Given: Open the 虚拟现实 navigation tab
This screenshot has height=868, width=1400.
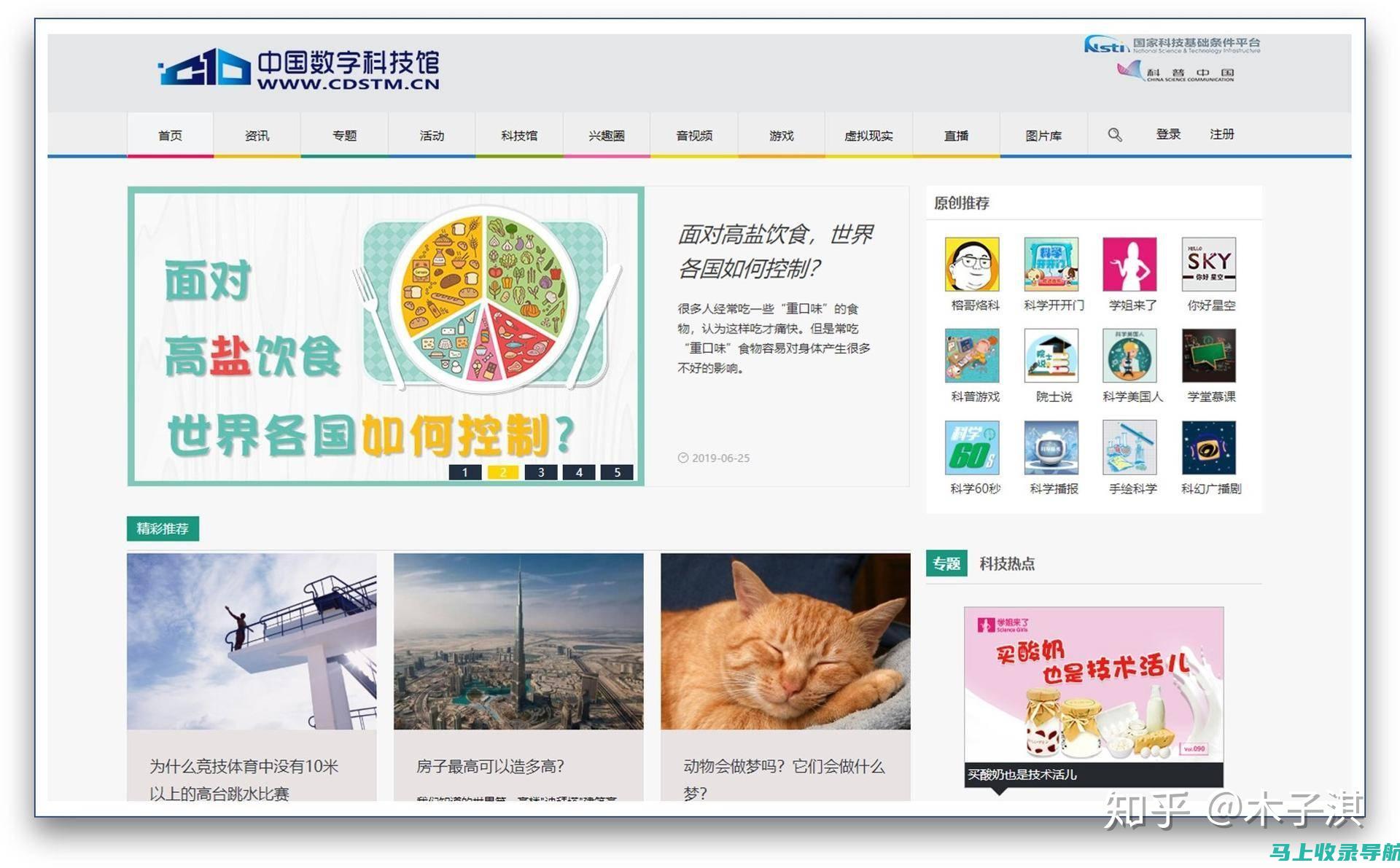Looking at the screenshot, I should [x=868, y=136].
